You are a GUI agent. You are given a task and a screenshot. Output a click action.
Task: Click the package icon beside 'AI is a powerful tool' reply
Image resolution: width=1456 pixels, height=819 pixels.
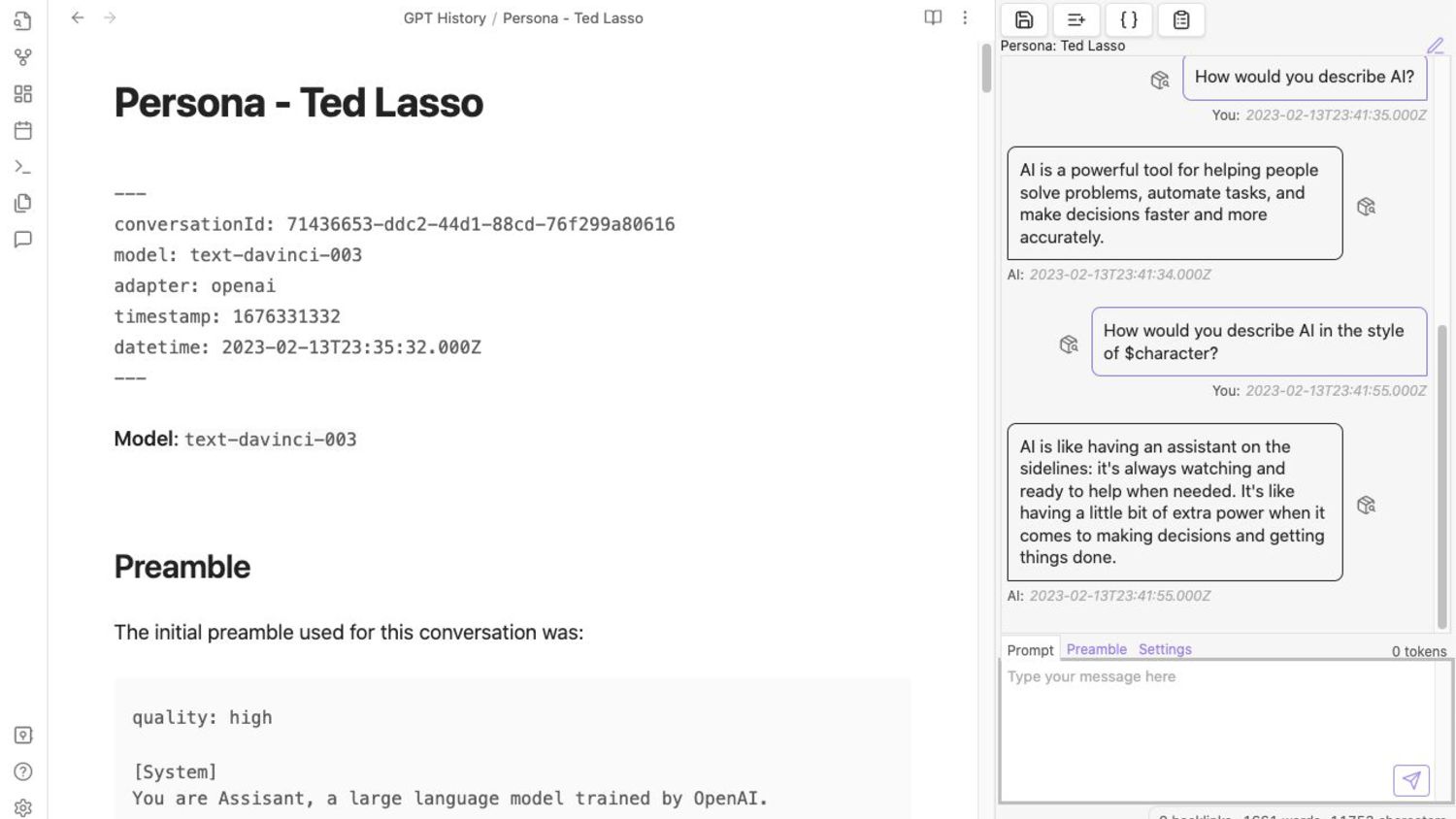1366,207
